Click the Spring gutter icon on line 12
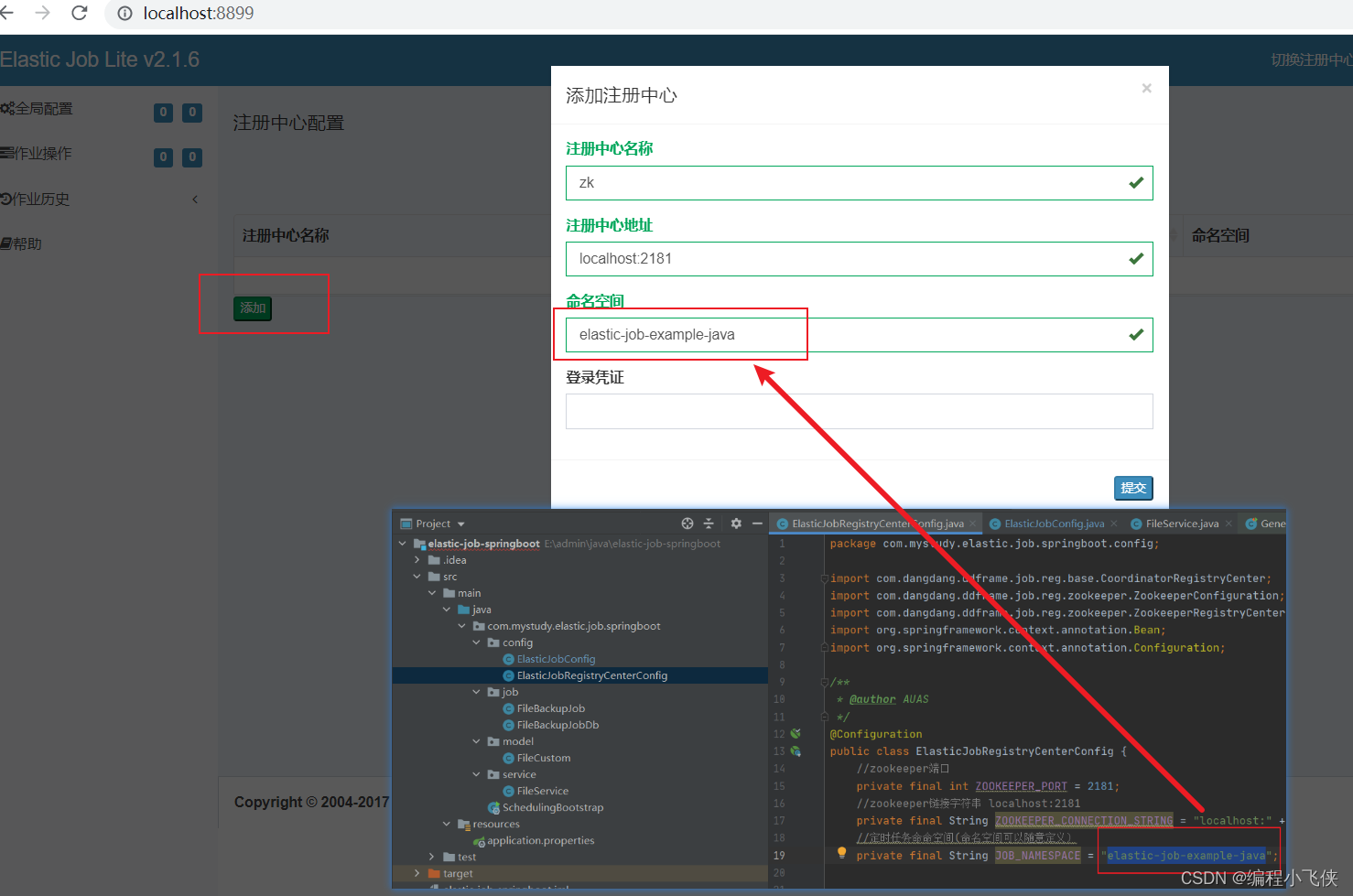Image resolution: width=1353 pixels, height=896 pixels. click(x=796, y=734)
